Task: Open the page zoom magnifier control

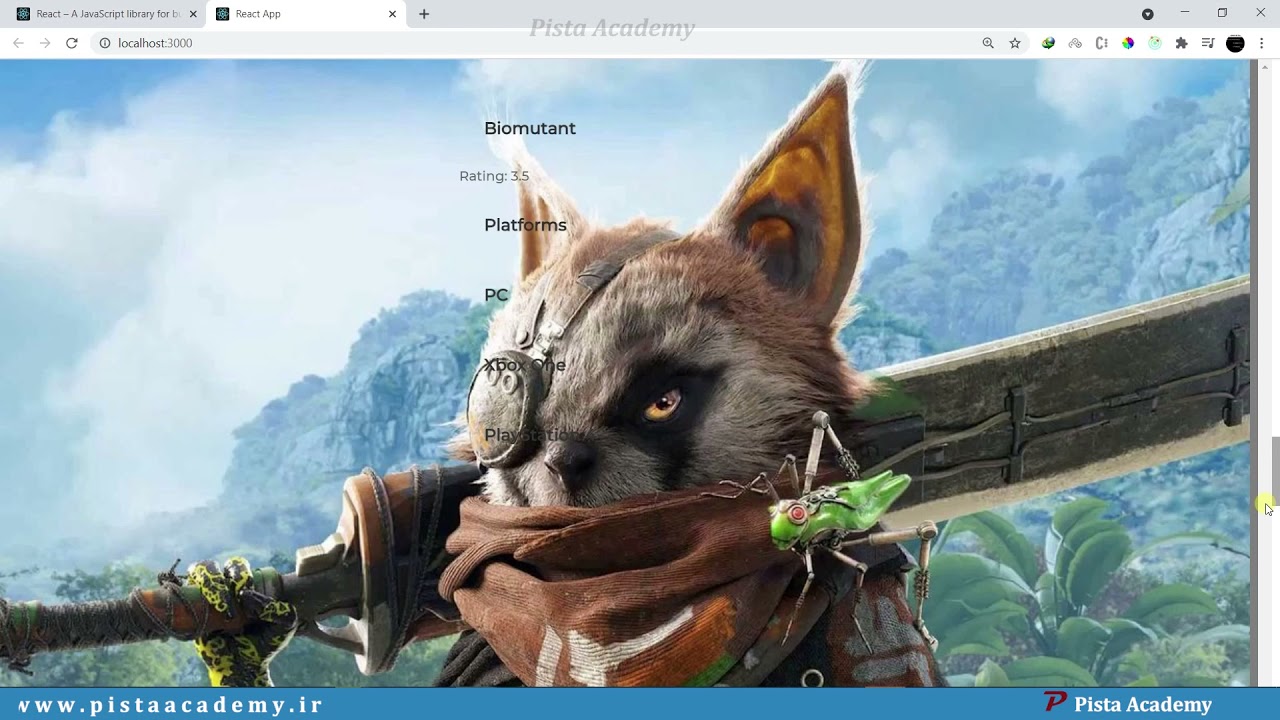Action: coord(988,43)
